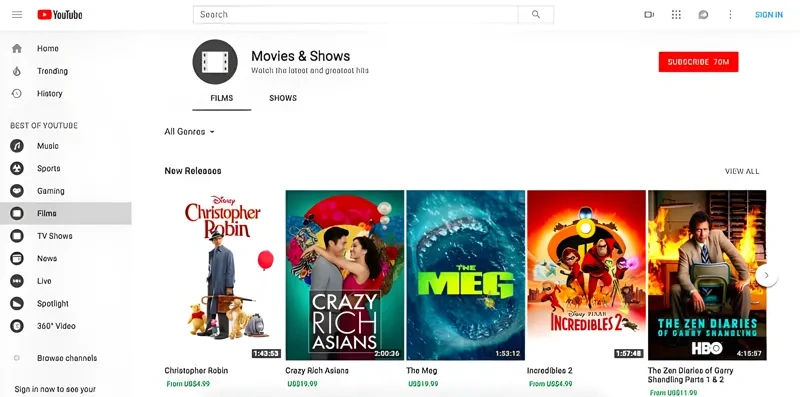This screenshot has height=397, width=800.
Task: Open the YouTube apps grid icon
Action: [676, 15]
